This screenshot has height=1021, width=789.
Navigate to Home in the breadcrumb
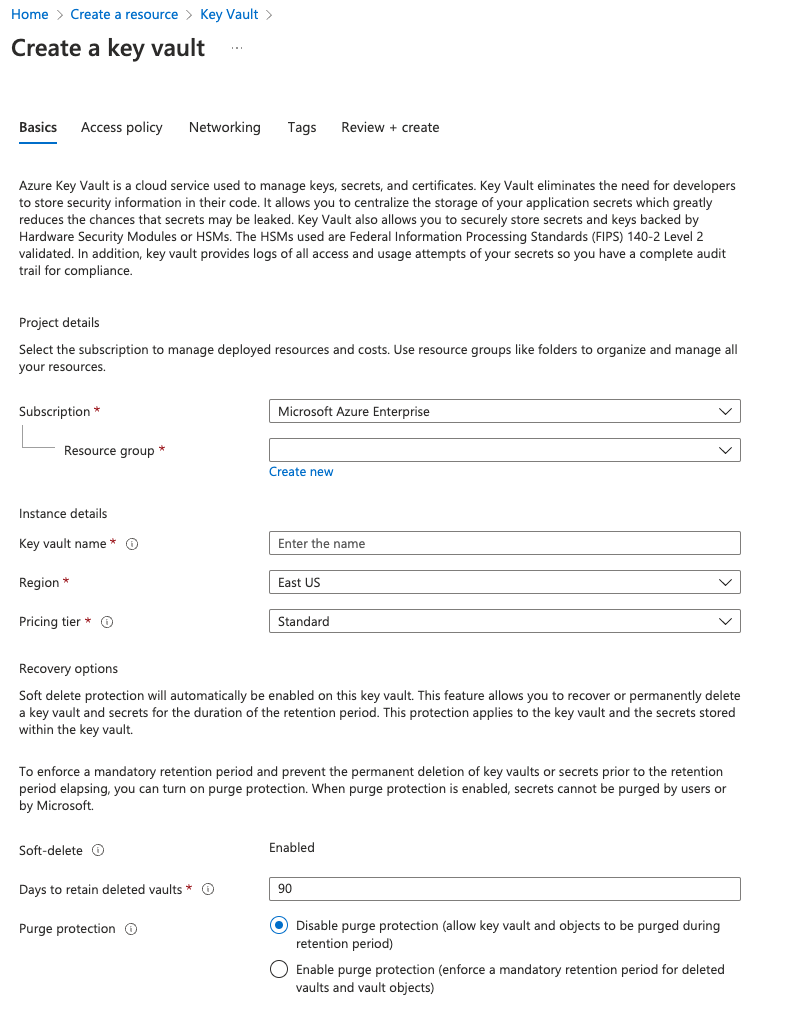30,14
